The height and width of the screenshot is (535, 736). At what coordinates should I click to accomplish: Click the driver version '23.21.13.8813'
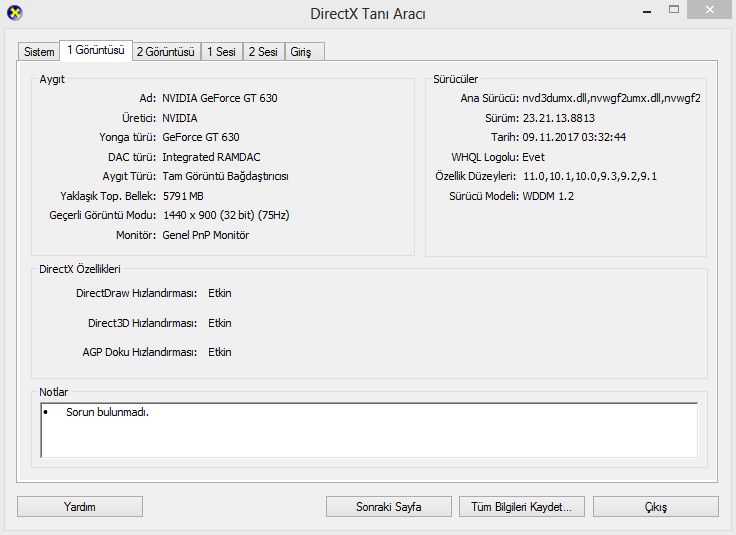559,118
